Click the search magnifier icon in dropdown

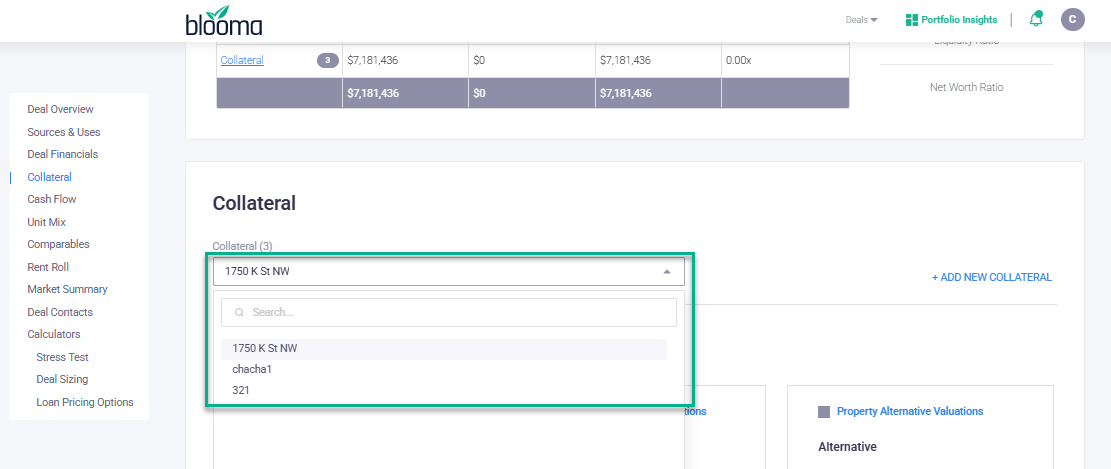click(239, 312)
